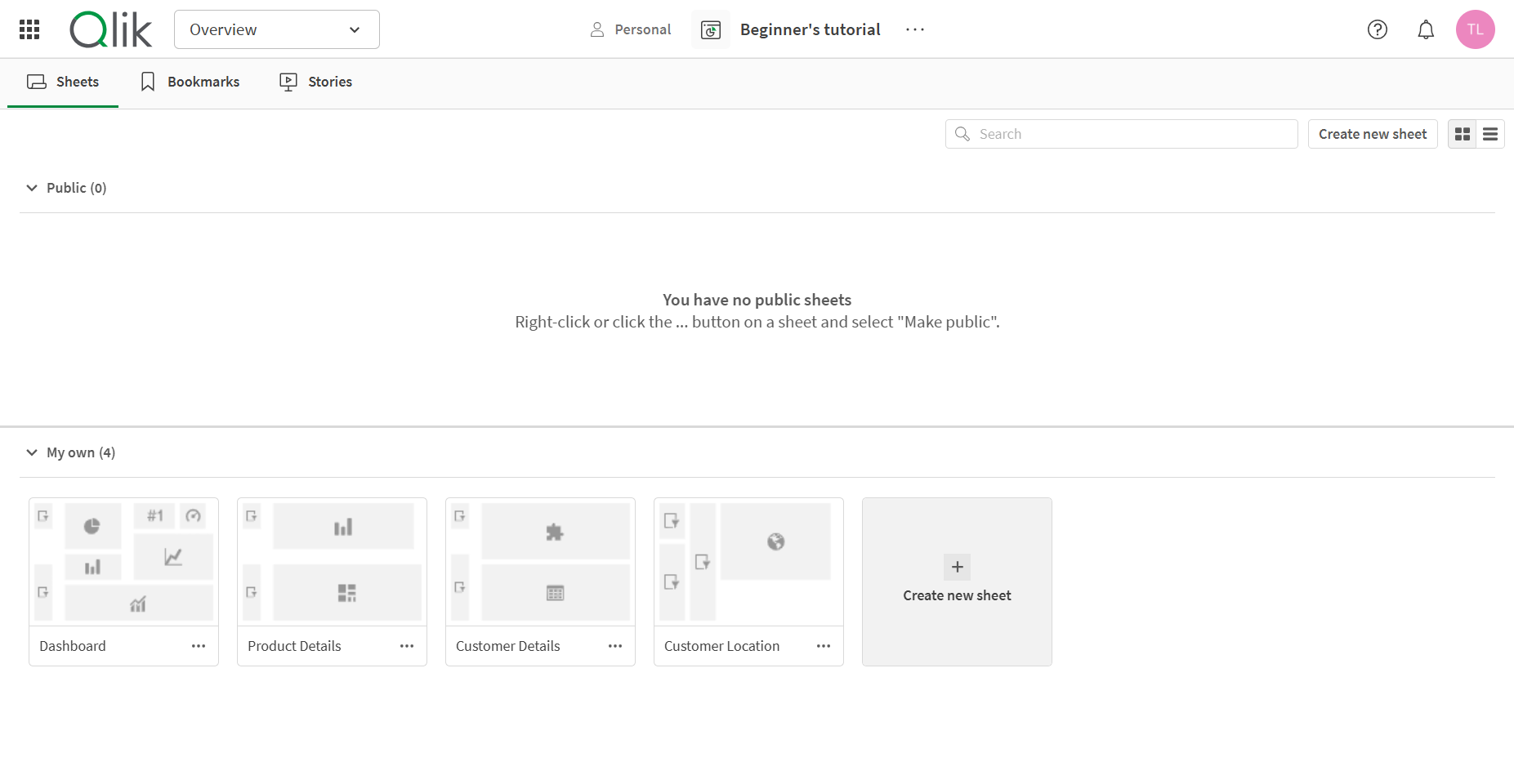This screenshot has width=1514, height=784.
Task: Click the Product Details sheet title
Action: (294, 646)
